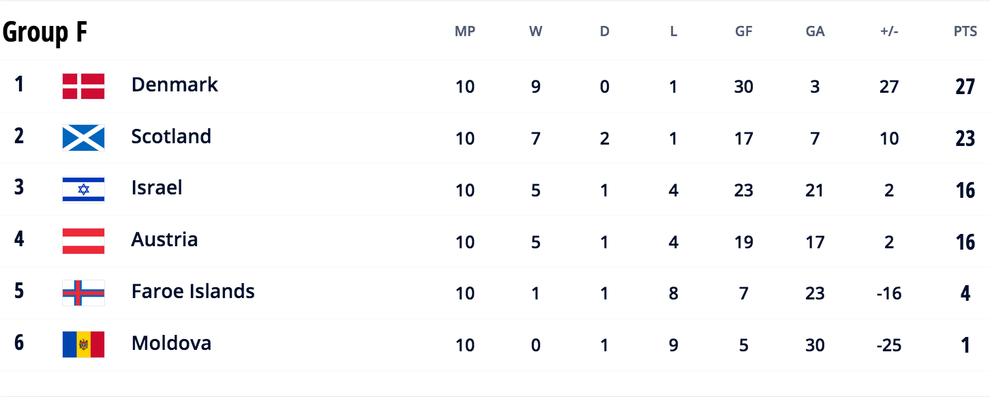
Task: Select the Israel flag icon
Action: point(83,189)
